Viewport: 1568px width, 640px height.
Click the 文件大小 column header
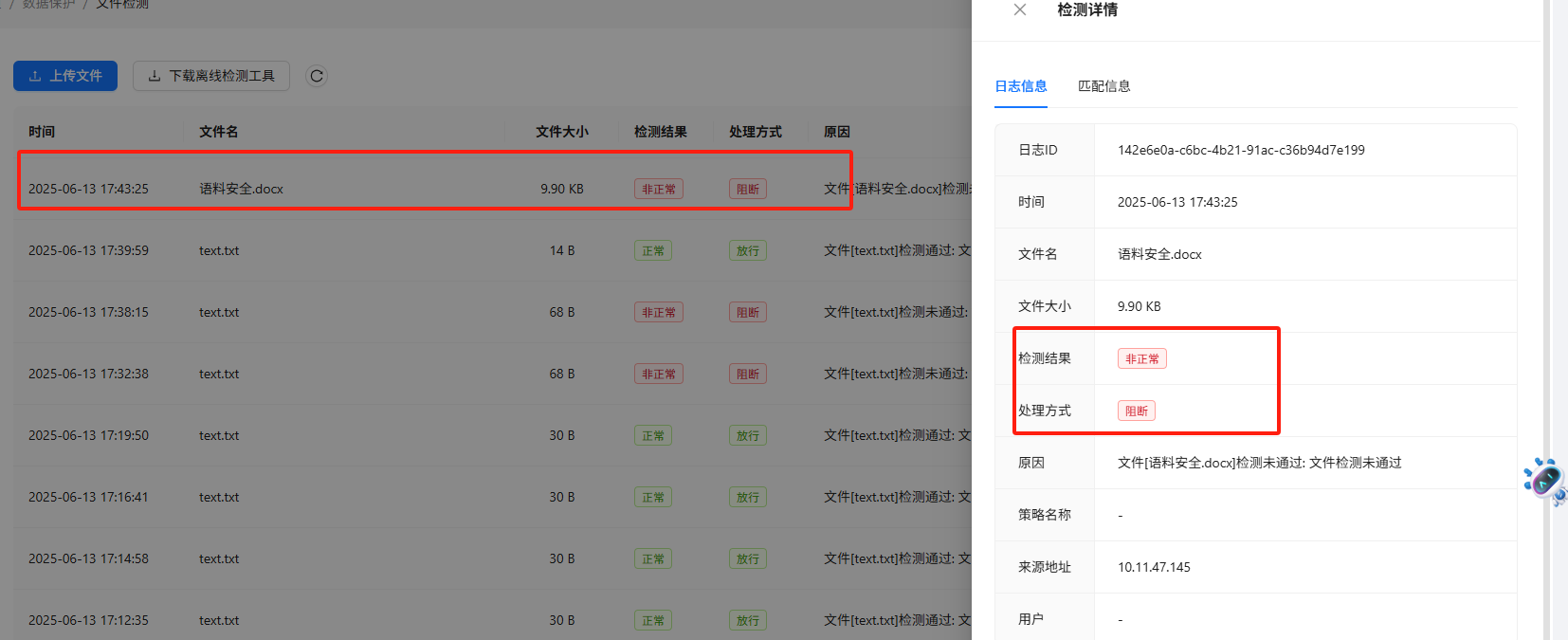tap(562, 132)
